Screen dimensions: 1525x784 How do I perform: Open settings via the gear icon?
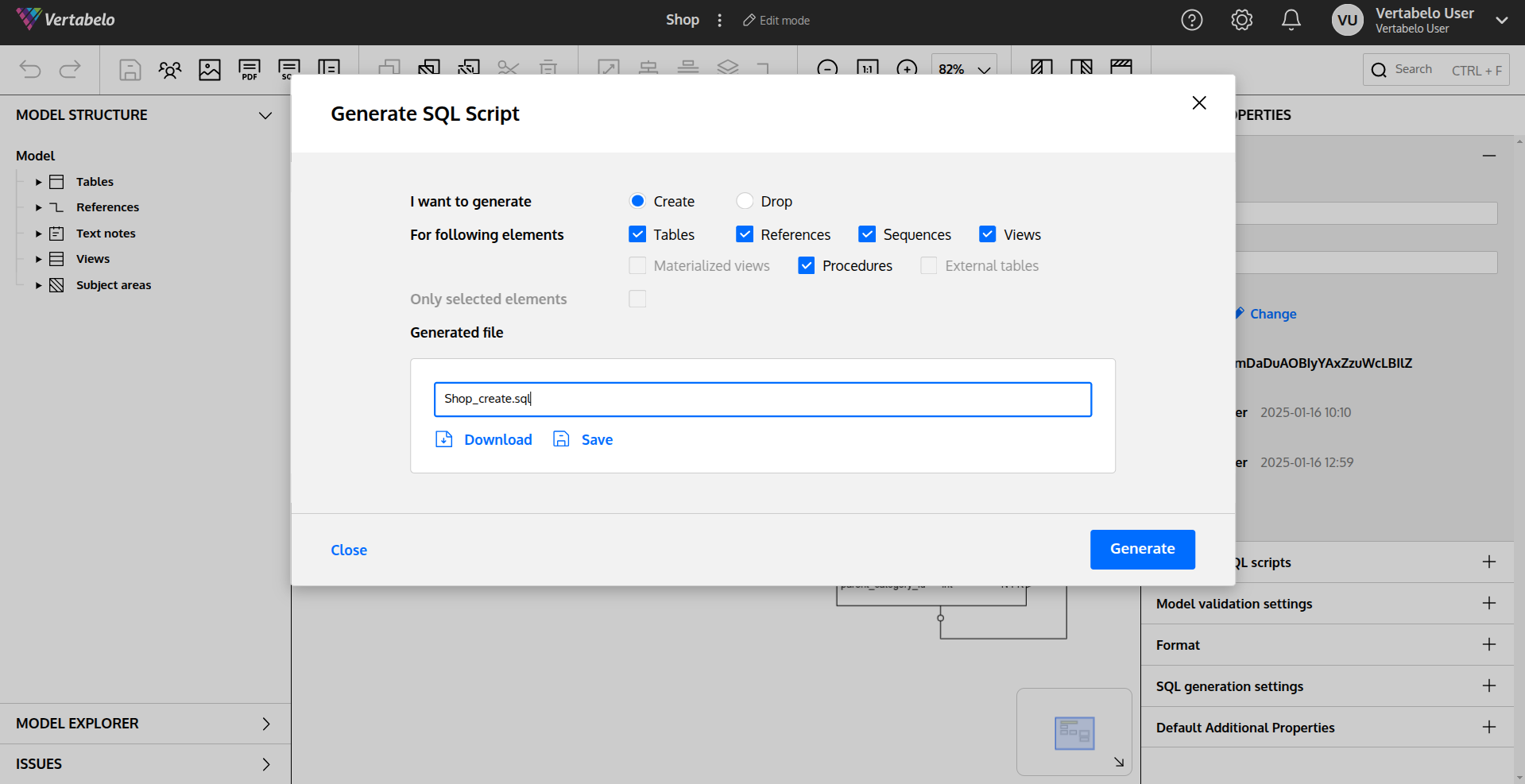pyautogui.click(x=1241, y=21)
